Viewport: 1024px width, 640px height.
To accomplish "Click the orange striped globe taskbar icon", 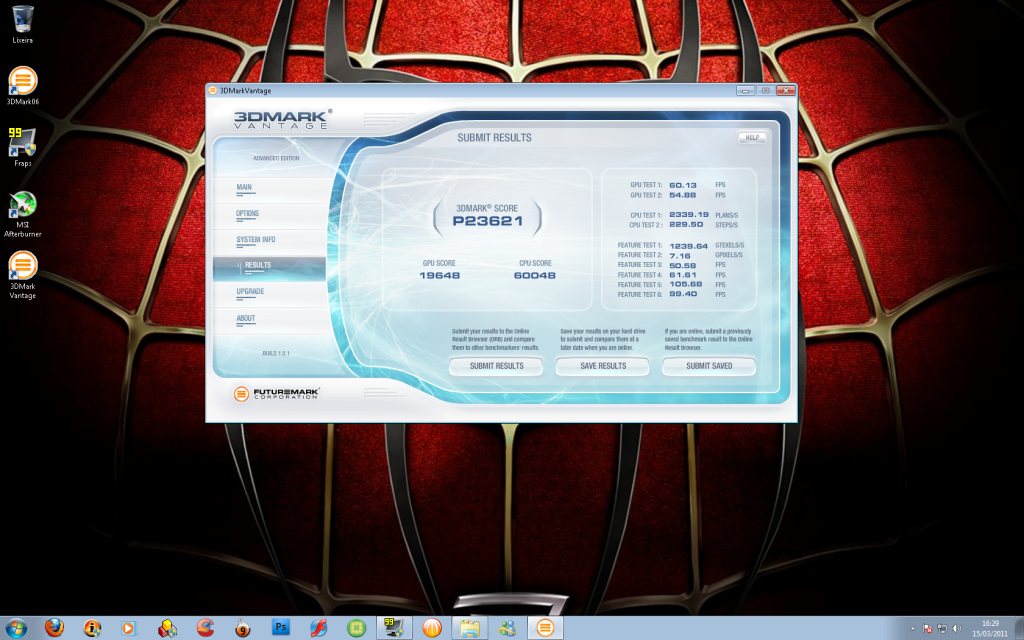I will tap(432, 628).
